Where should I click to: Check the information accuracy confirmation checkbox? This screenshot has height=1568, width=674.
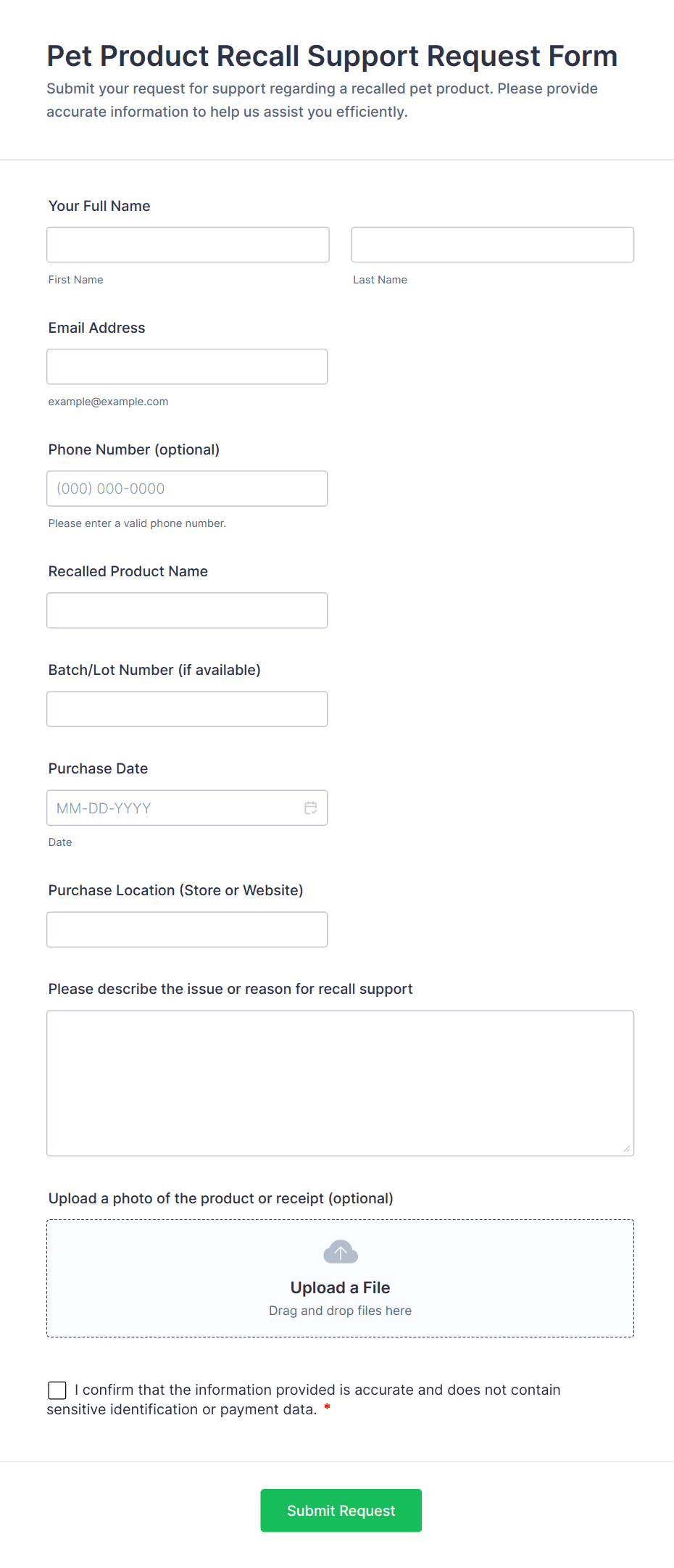(57, 1390)
